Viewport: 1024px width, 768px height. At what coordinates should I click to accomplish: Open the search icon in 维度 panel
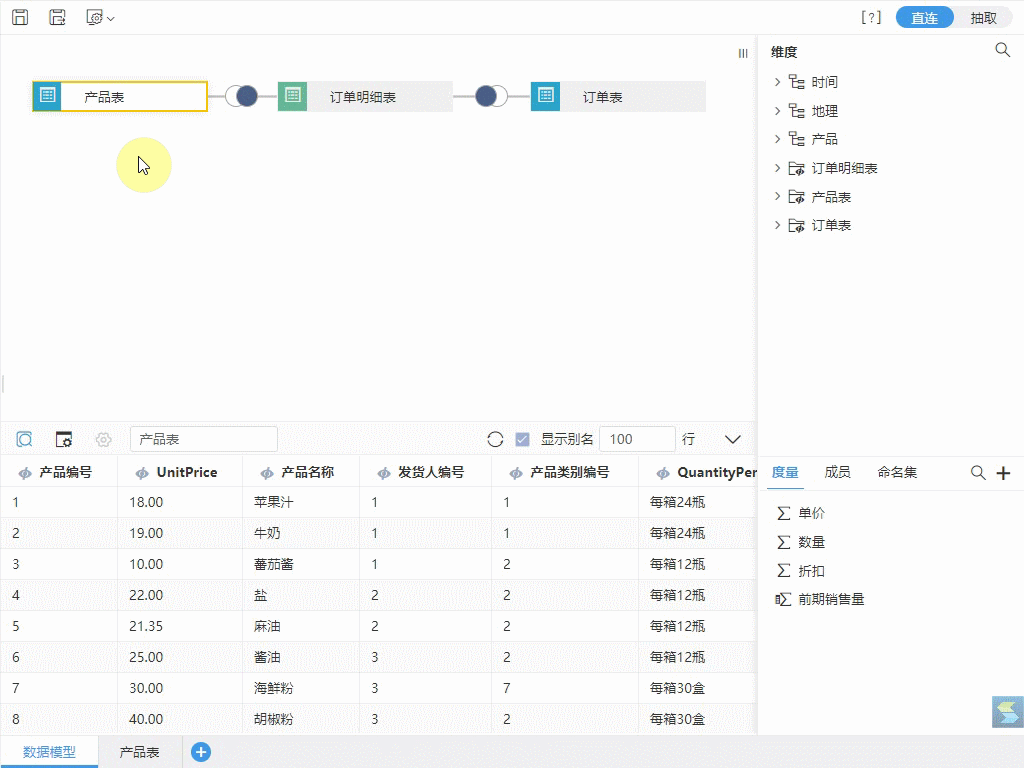(x=1002, y=50)
